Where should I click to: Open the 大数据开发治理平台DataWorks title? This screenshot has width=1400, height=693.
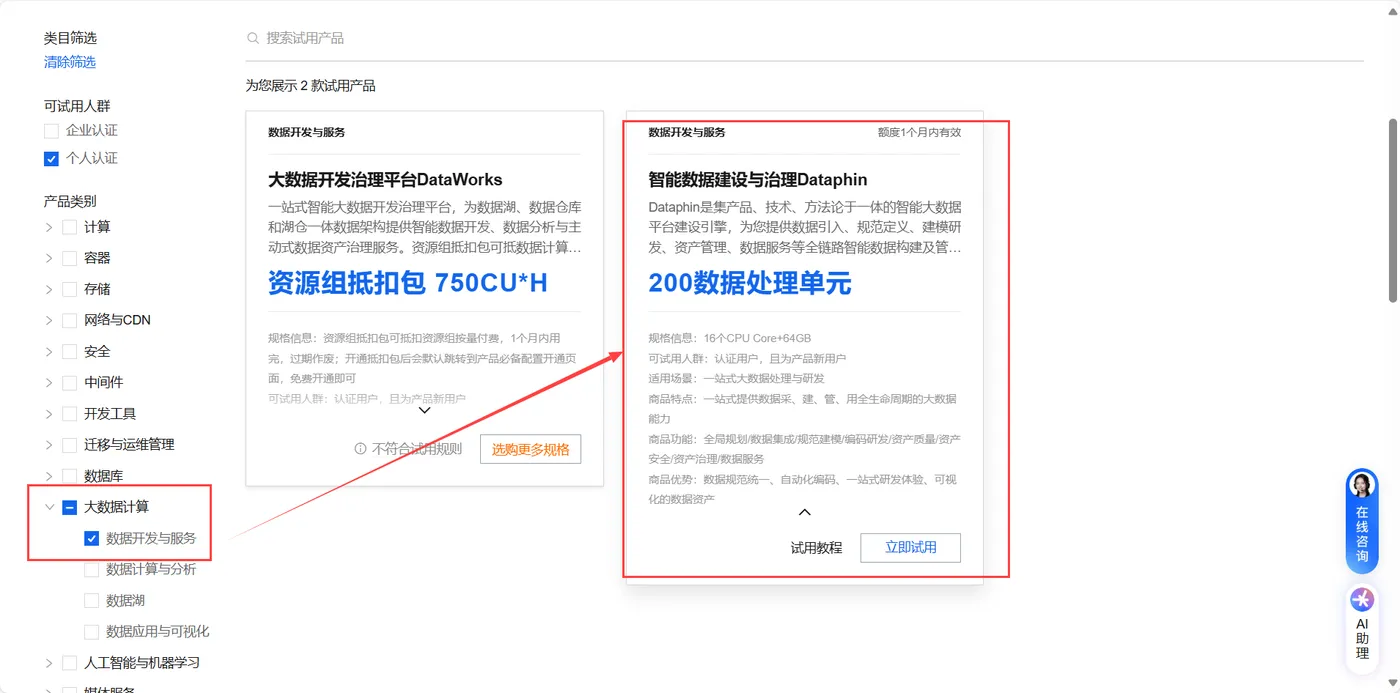click(x=385, y=180)
